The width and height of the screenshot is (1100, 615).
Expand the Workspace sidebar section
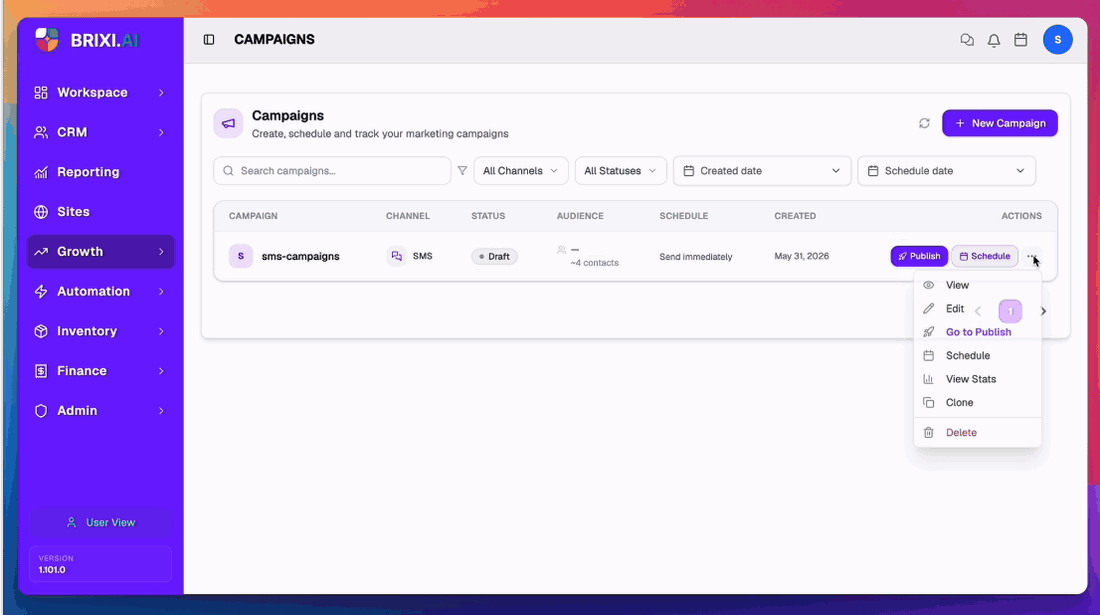(x=100, y=93)
